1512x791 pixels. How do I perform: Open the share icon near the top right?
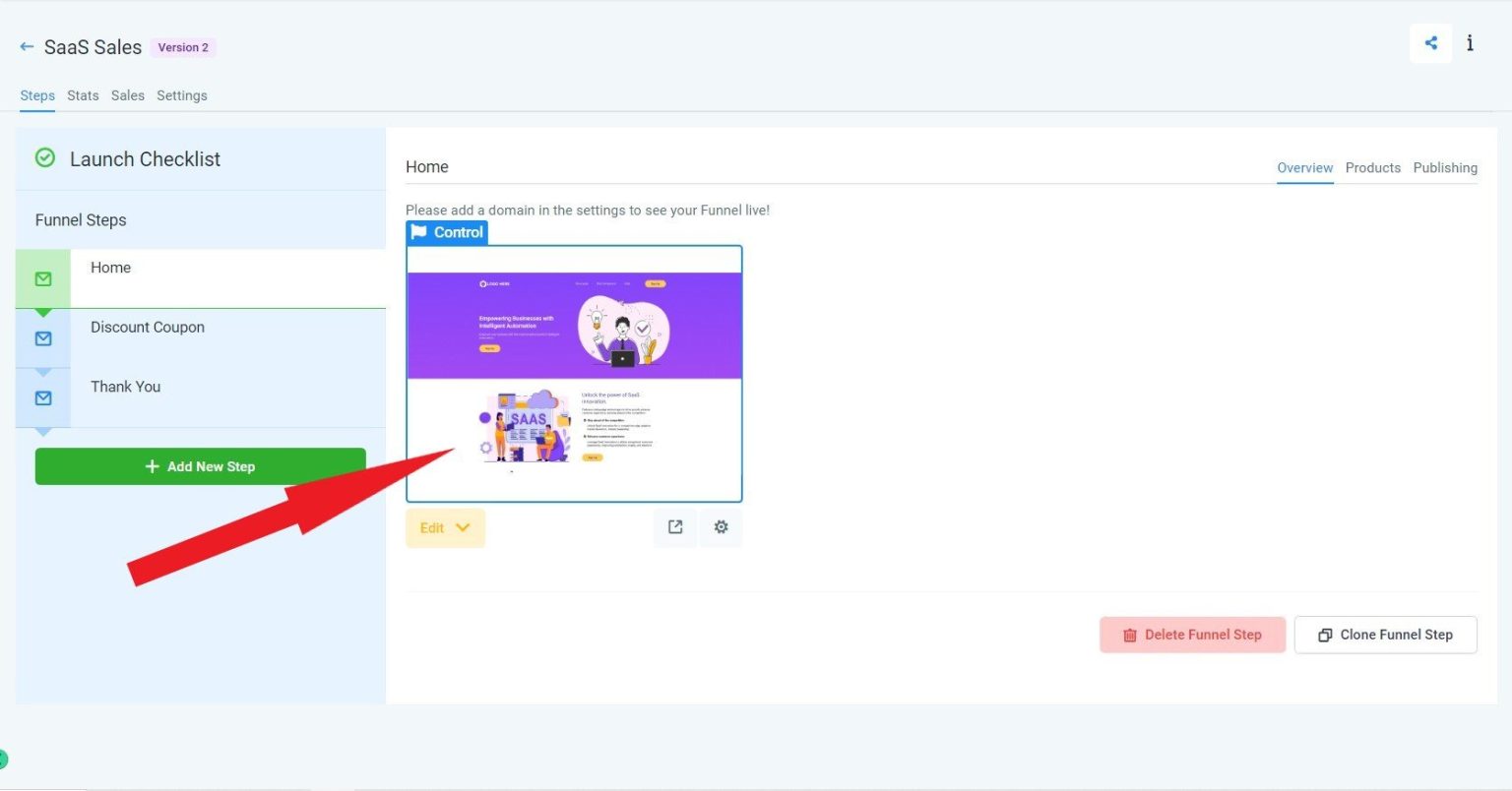pyautogui.click(x=1430, y=43)
